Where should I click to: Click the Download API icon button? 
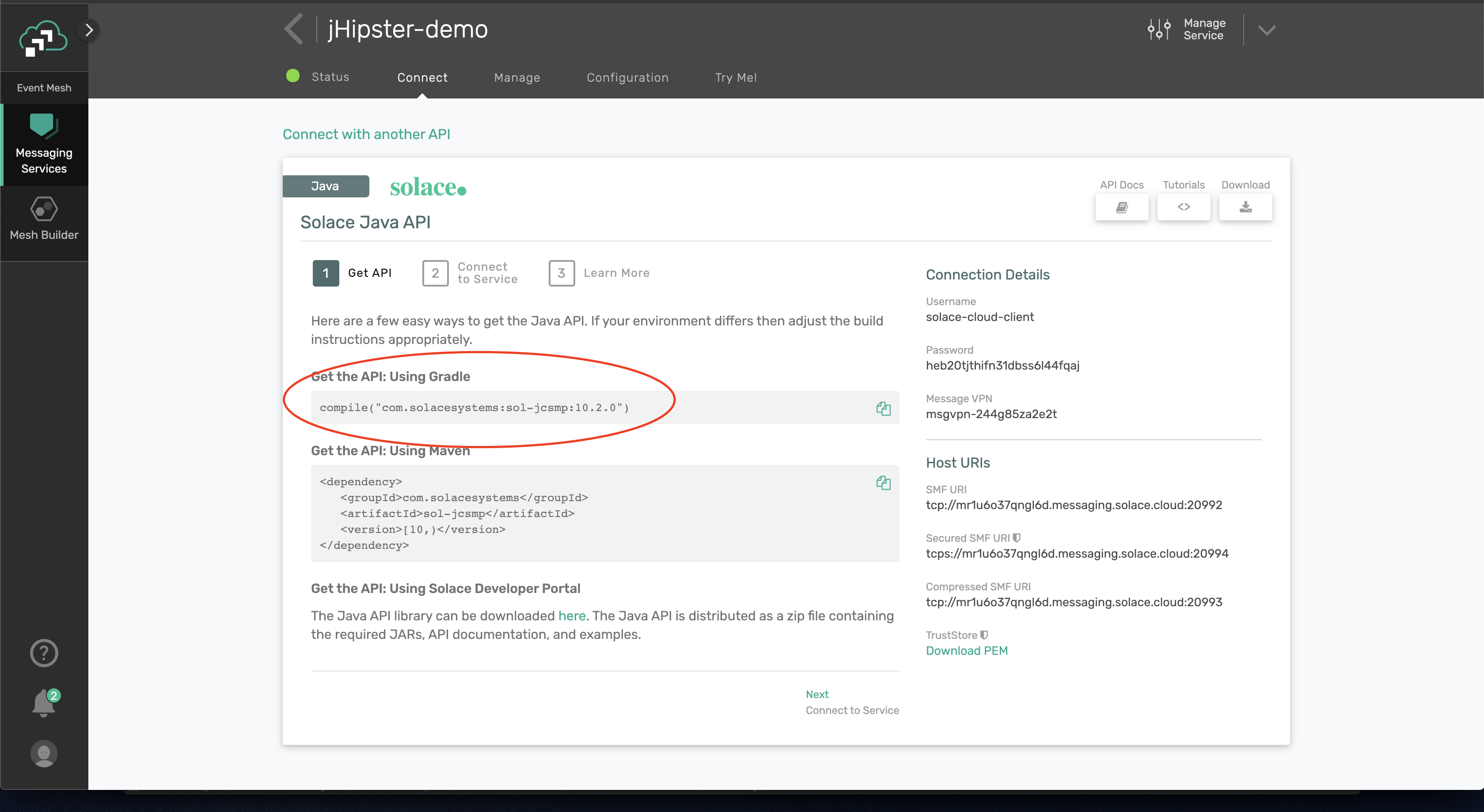[1245, 208]
